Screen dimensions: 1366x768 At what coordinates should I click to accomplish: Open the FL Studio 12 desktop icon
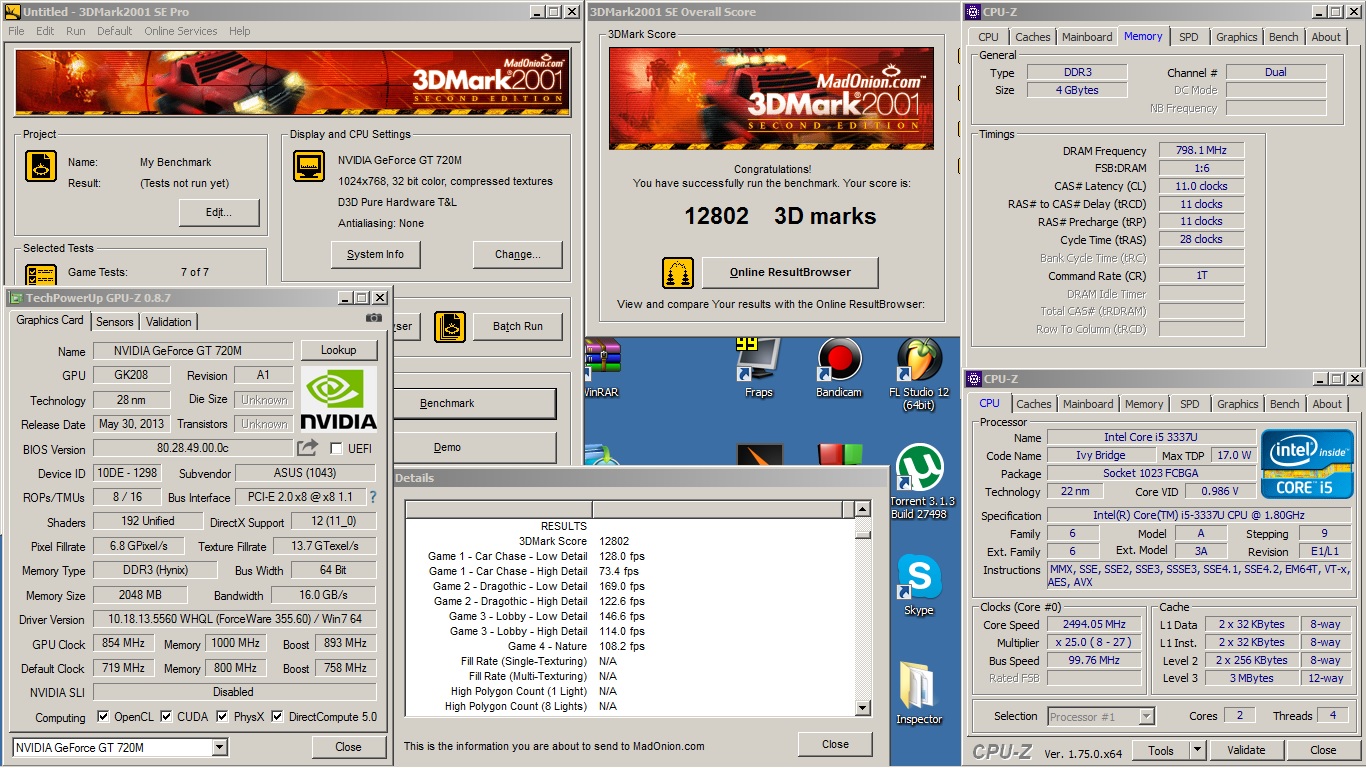click(x=919, y=374)
